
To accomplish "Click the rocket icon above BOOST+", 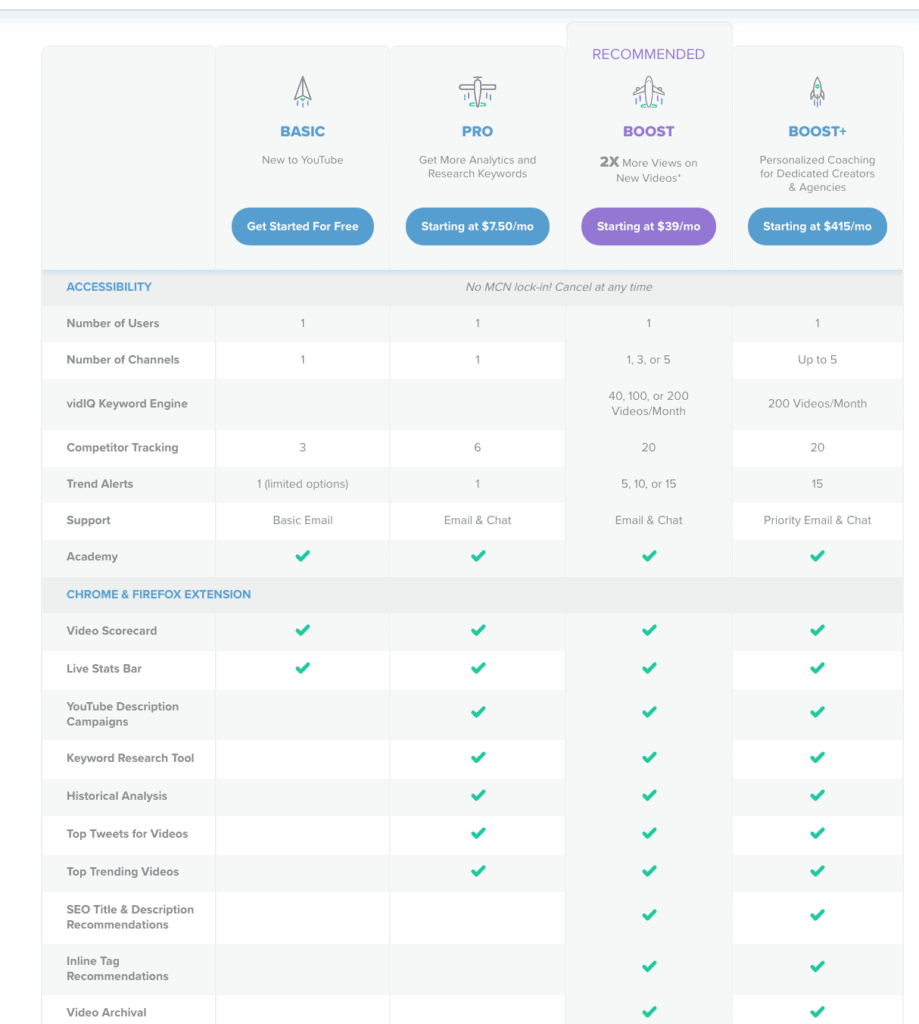I will click(817, 91).
